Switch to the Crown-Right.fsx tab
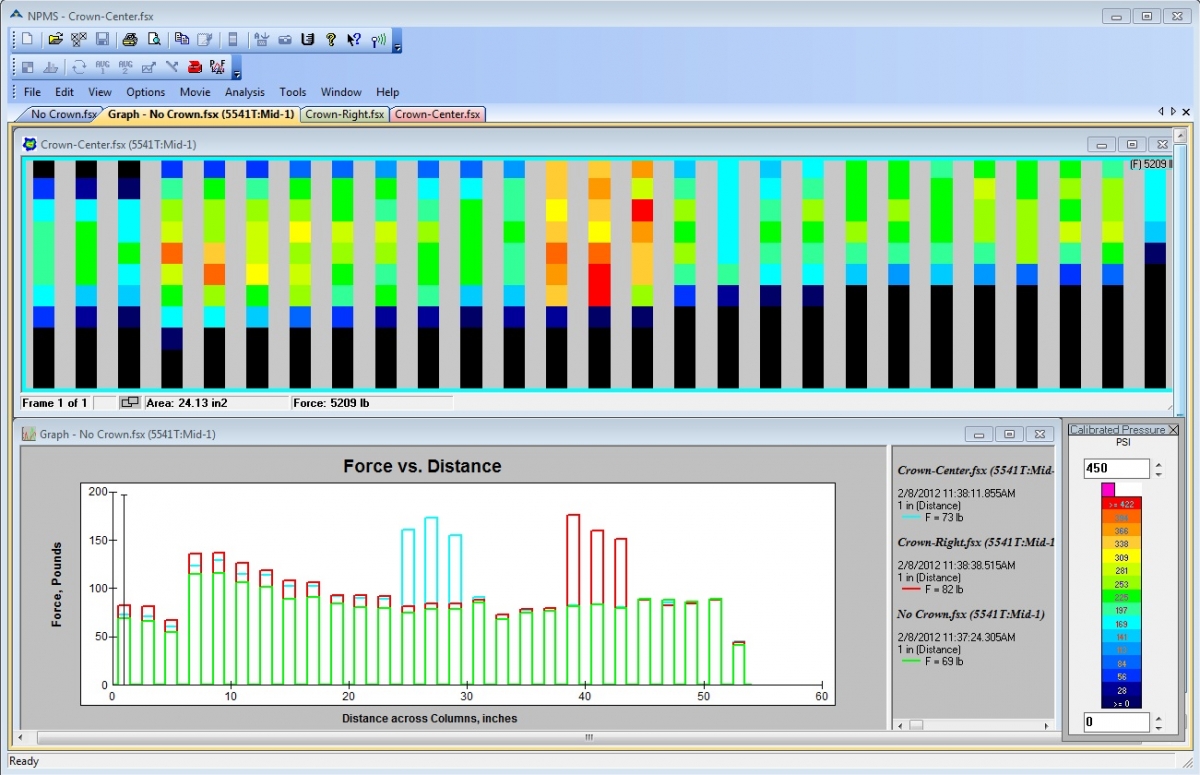 point(344,114)
